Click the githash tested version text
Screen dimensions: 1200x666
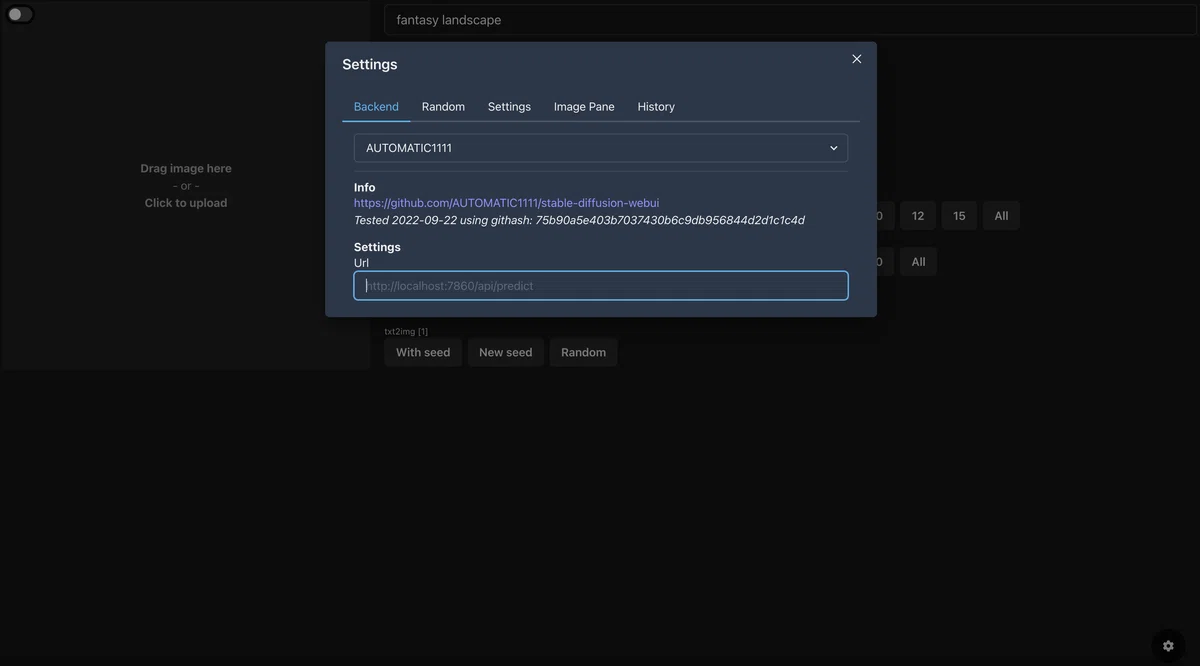point(579,220)
